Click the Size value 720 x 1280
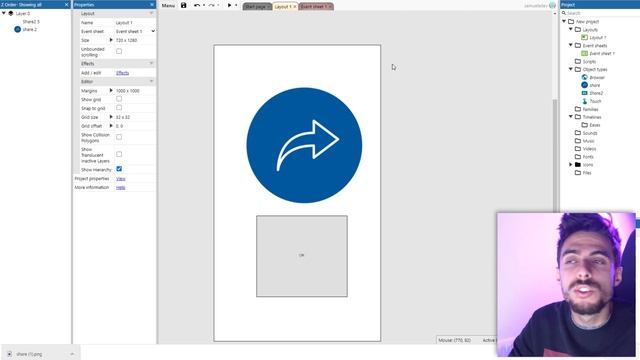 click(x=127, y=40)
